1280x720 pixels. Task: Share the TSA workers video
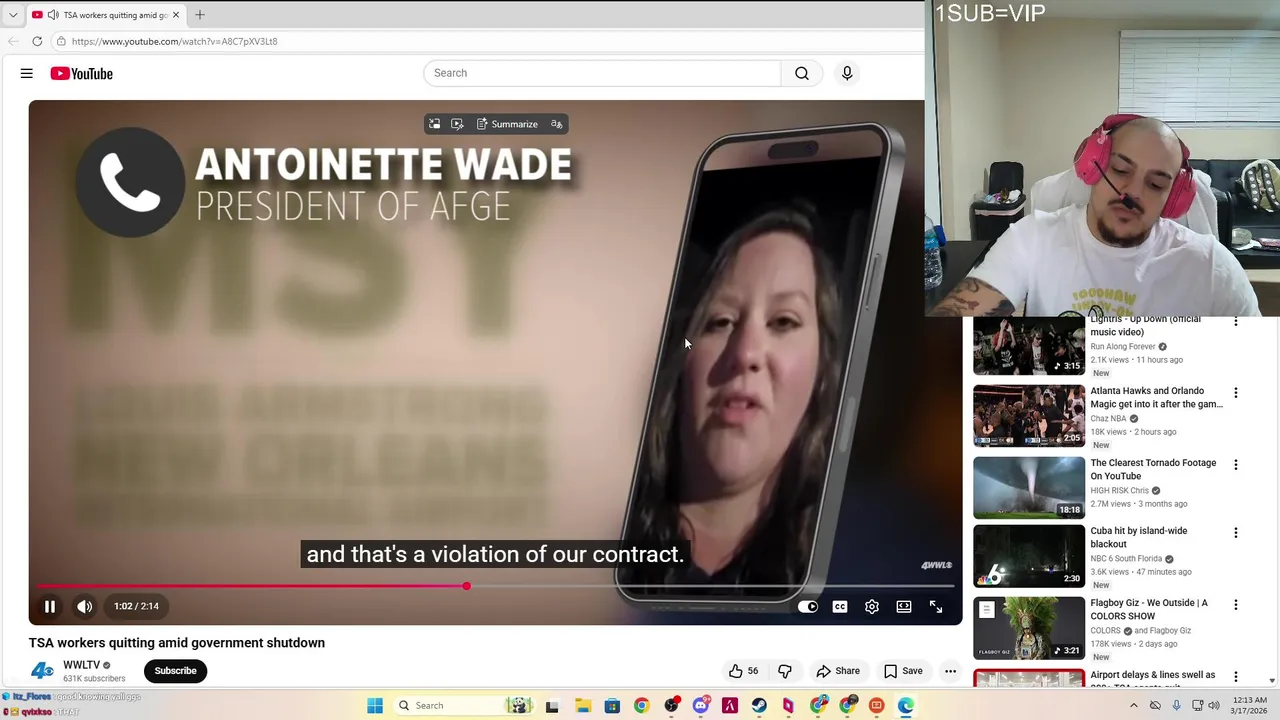[838, 671]
